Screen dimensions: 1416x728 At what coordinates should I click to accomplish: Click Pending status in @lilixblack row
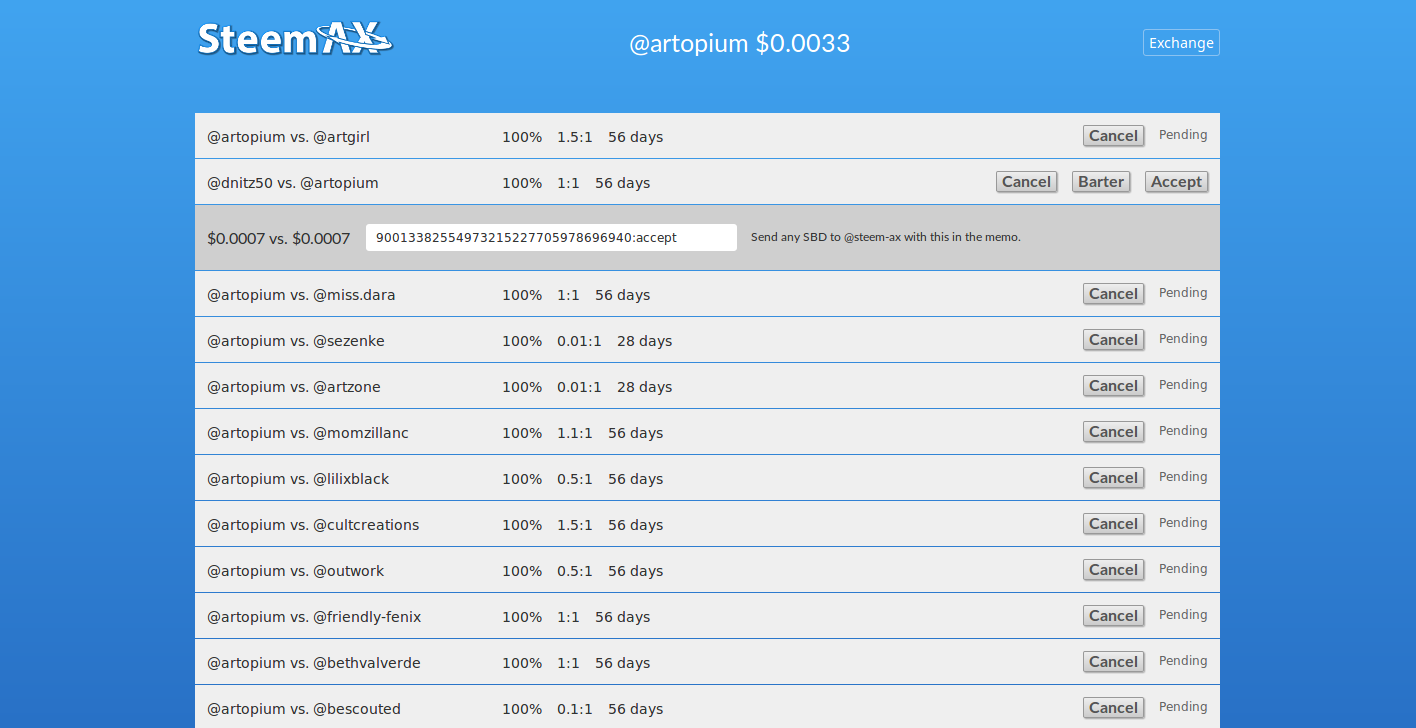tap(1183, 477)
